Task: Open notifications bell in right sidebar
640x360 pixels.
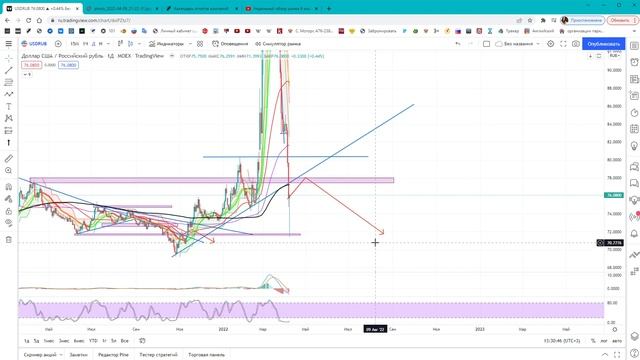Action: point(634,233)
